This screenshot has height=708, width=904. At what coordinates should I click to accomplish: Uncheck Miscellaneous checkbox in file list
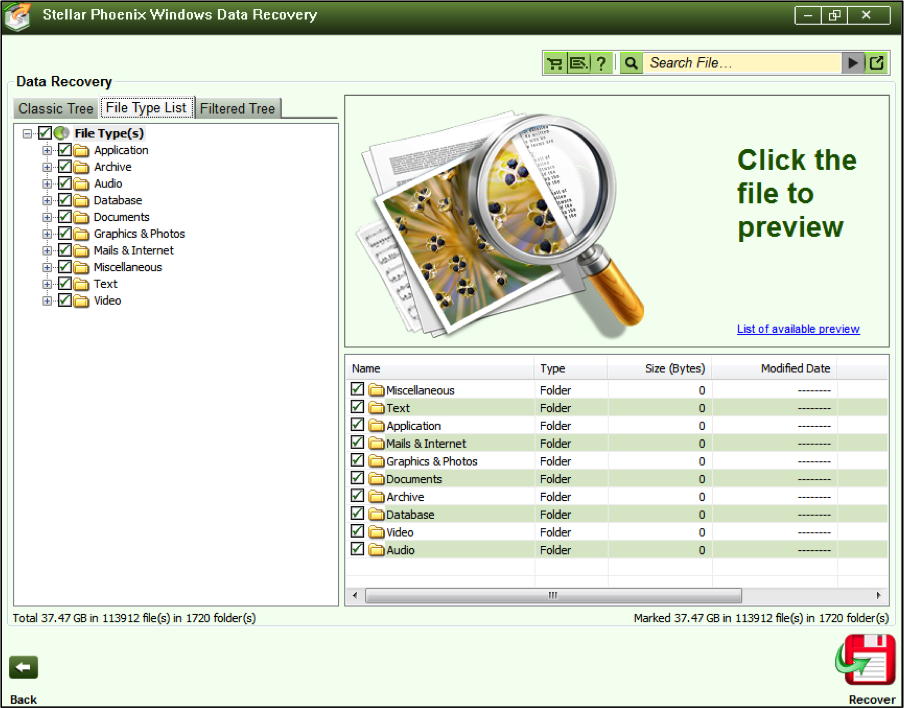(357, 389)
